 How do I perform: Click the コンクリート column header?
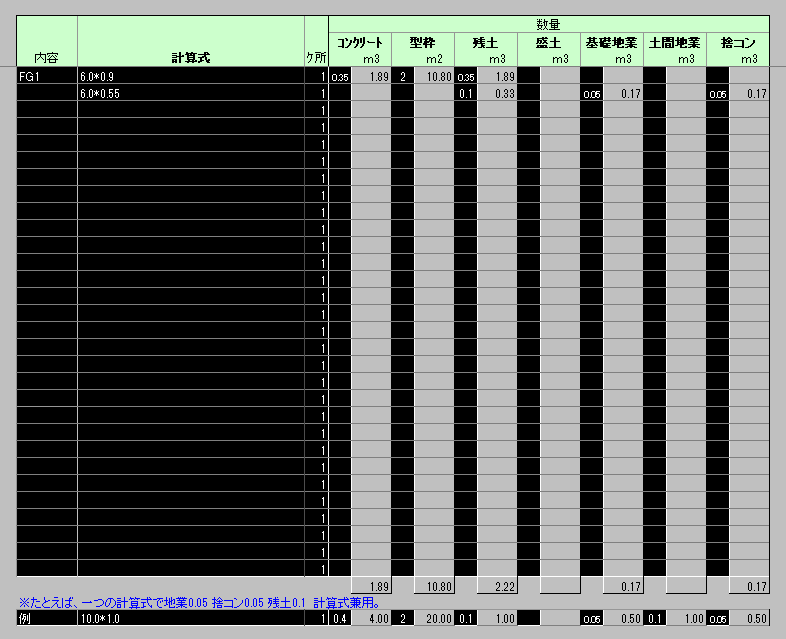(360, 43)
